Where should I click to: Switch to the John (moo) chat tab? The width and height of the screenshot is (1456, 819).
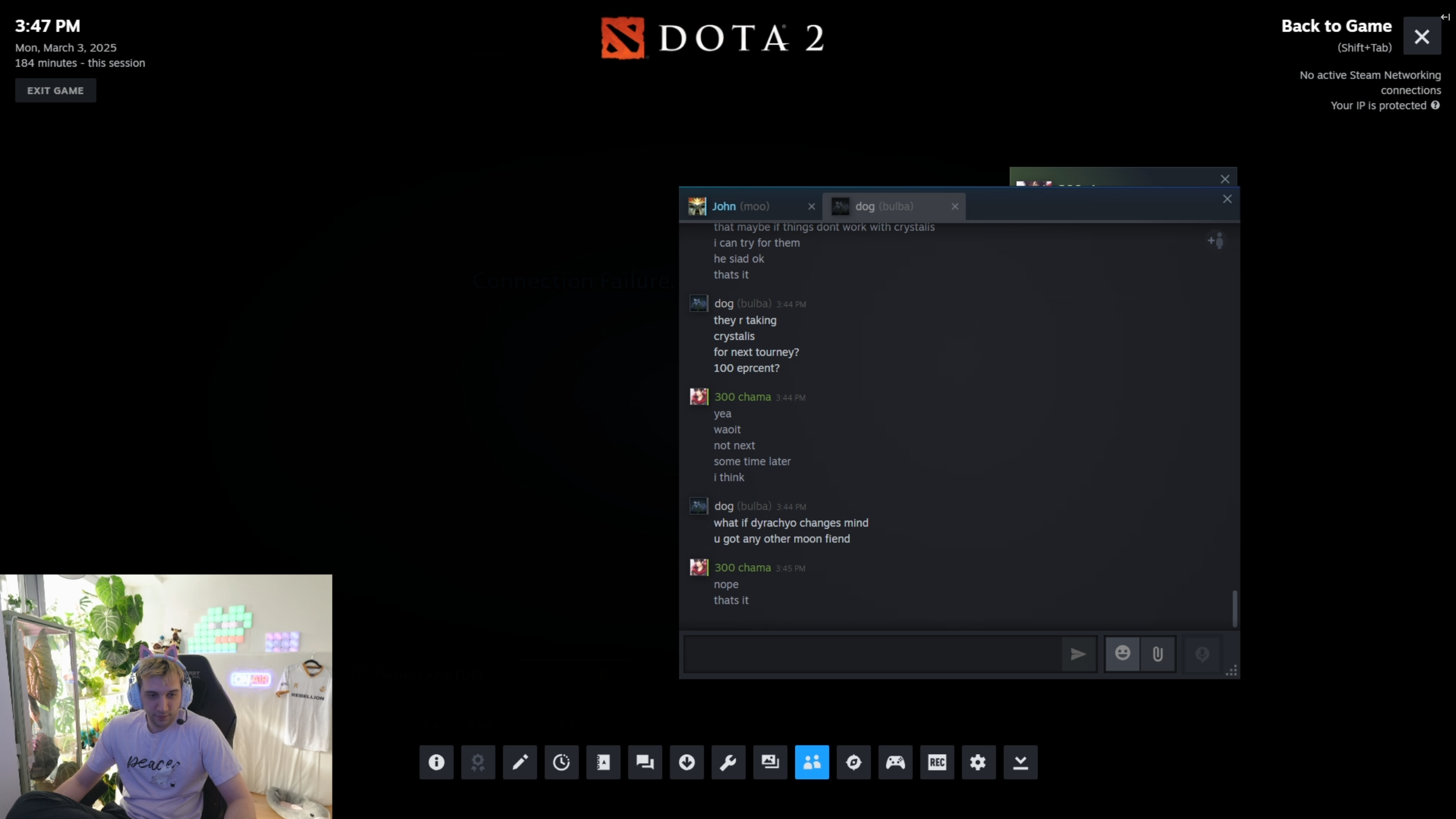tap(740, 206)
